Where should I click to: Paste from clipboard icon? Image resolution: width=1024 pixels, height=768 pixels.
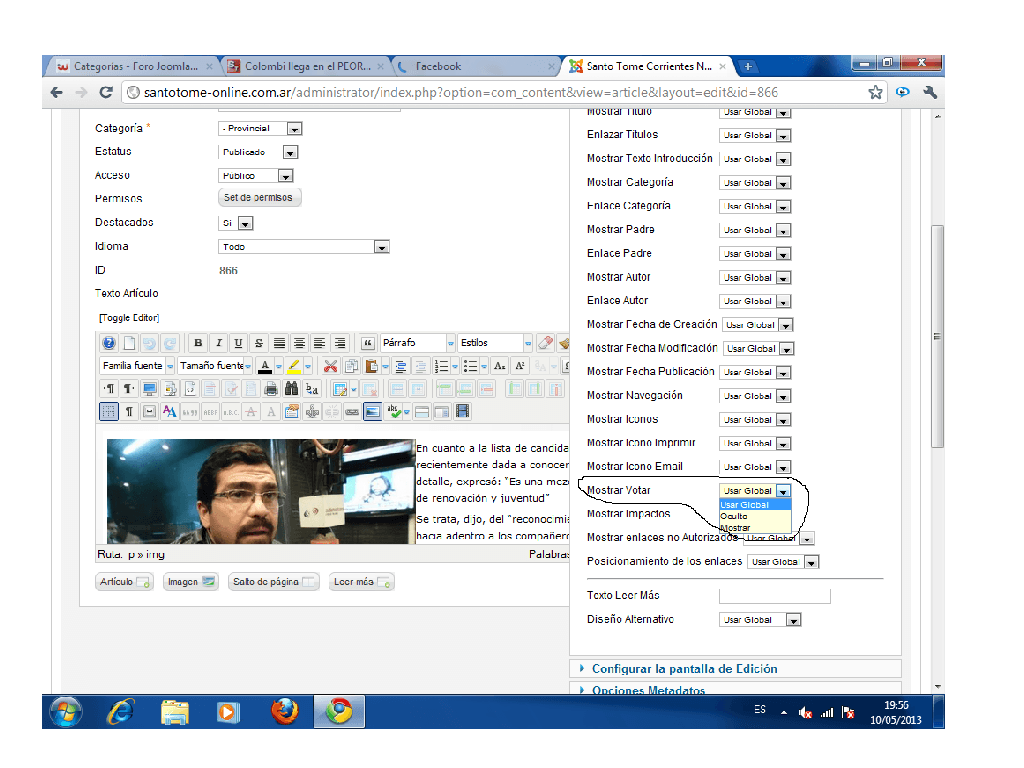point(371,366)
